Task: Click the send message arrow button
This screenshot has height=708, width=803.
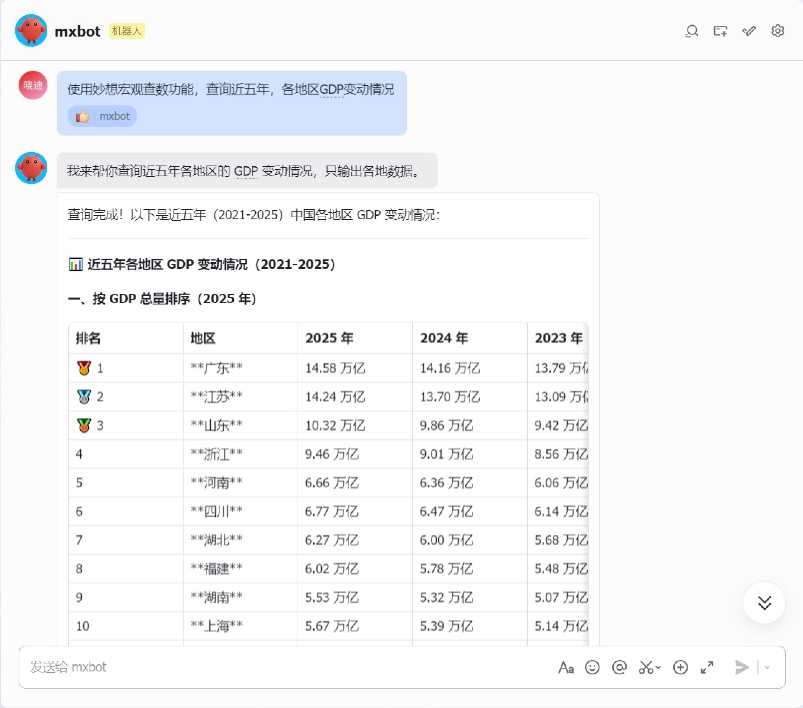Action: pos(742,667)
